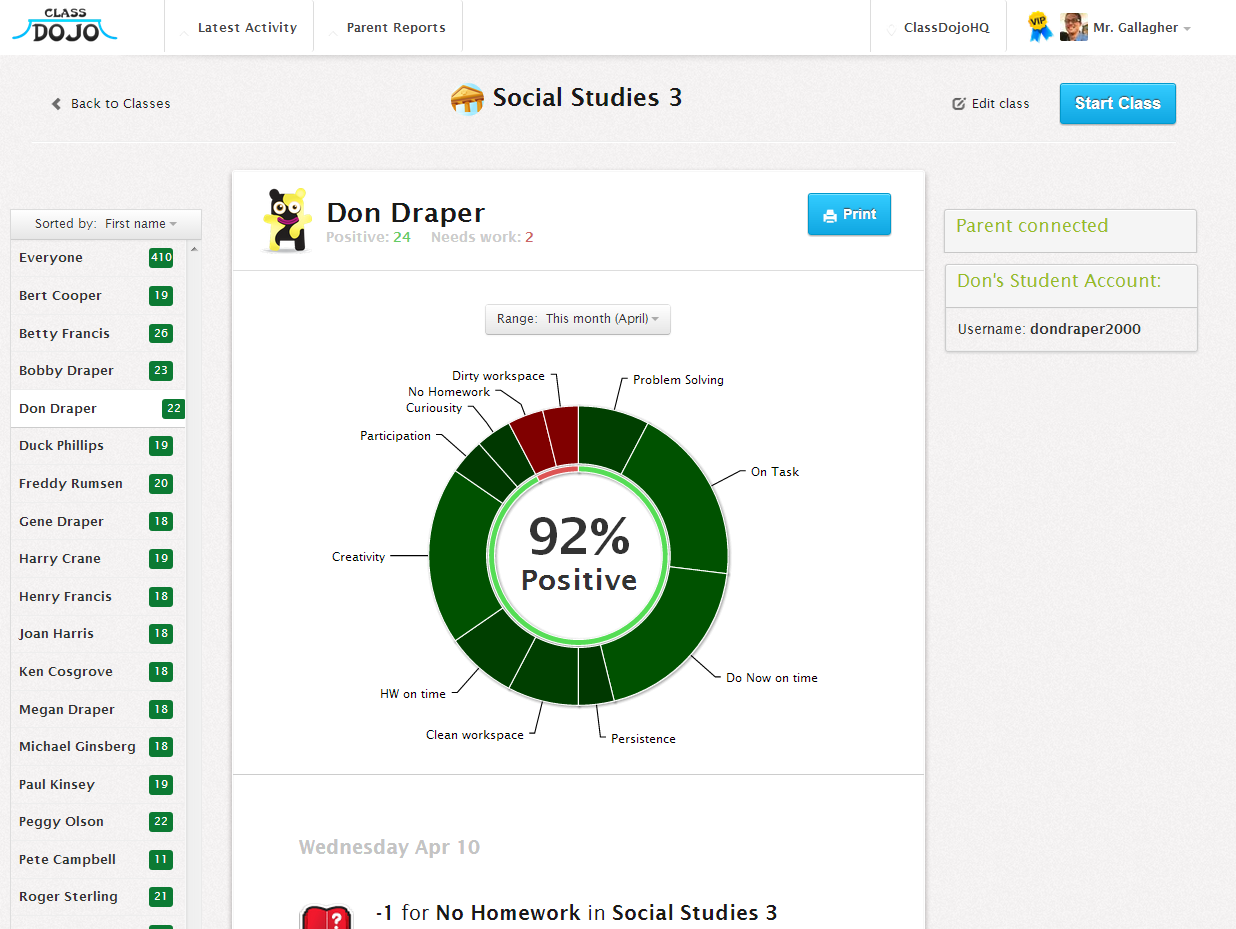The image size is (1236, 929).
Task: Click the Social Studies 3 class icon
Action: click(x=467, y=99)
